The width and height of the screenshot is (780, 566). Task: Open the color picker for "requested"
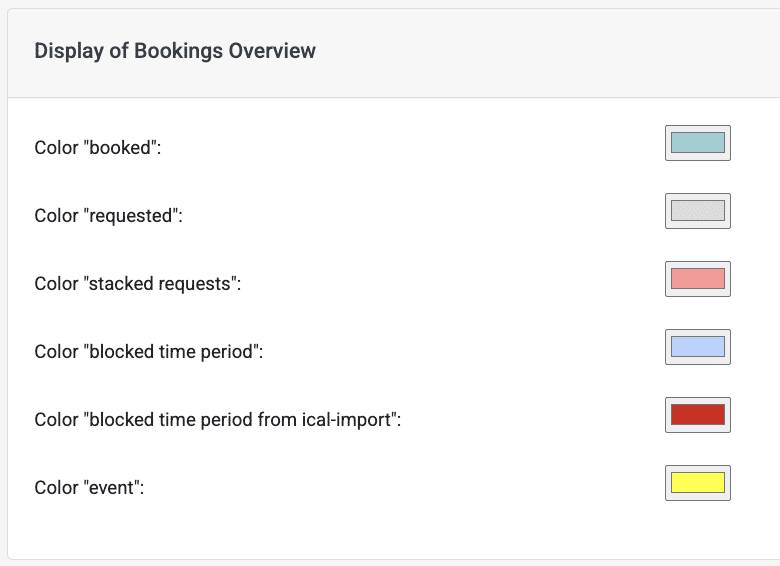697,211
